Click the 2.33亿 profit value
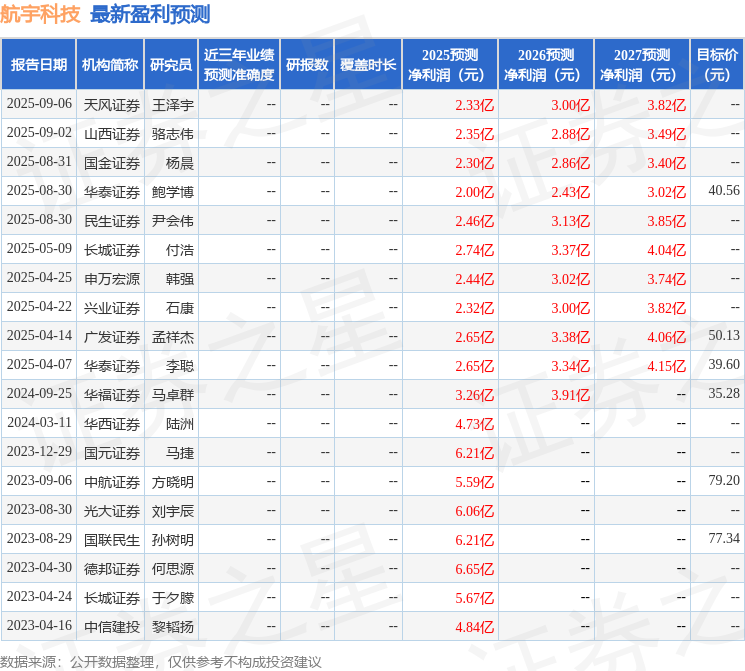This screenshot has width=745, height=671. click(x=475, y=105)
